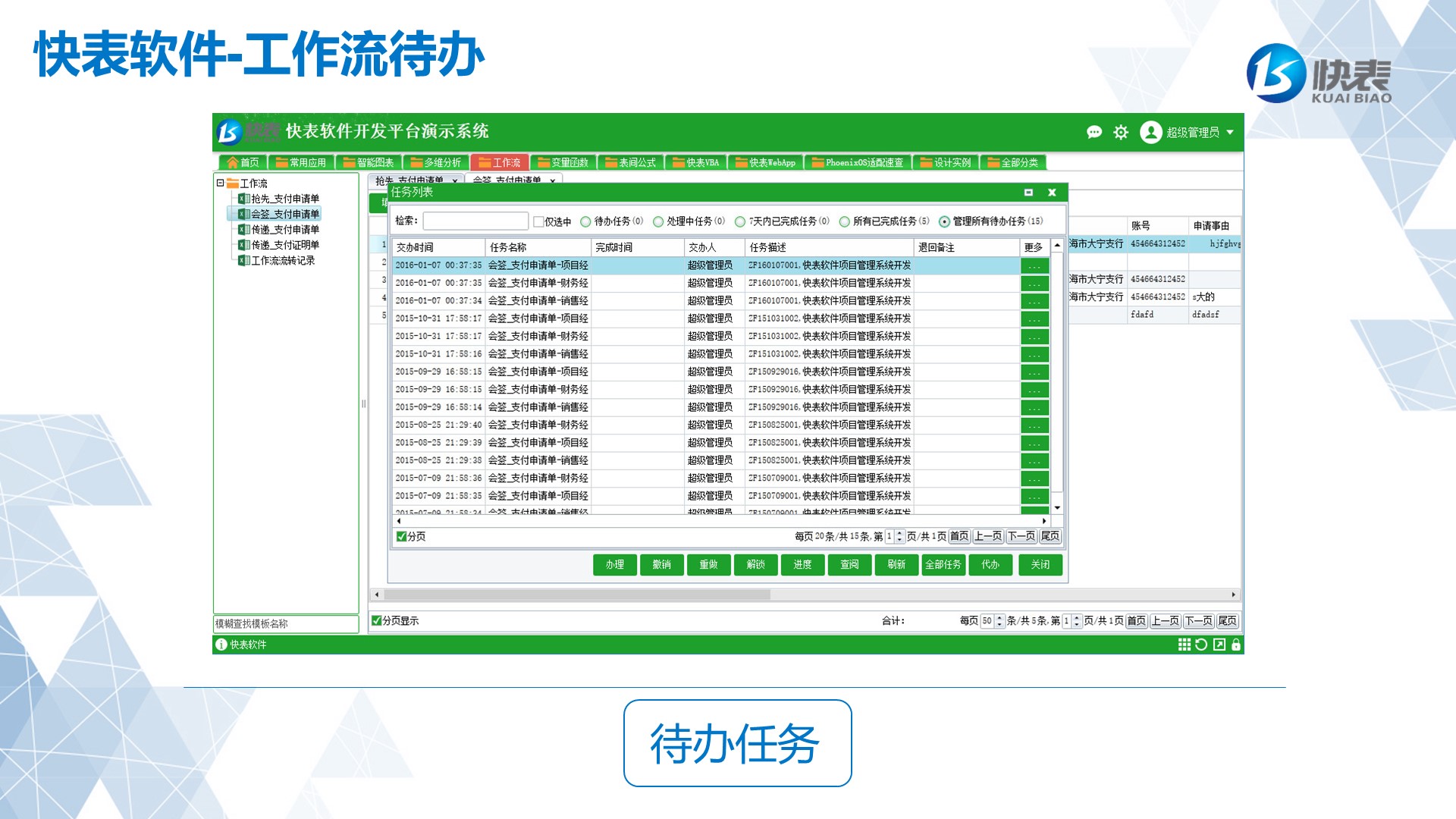This screenshot has height=819, width=1456.
Task: Click 下一页 in the task list pager
Action: tap(1021, 536)
